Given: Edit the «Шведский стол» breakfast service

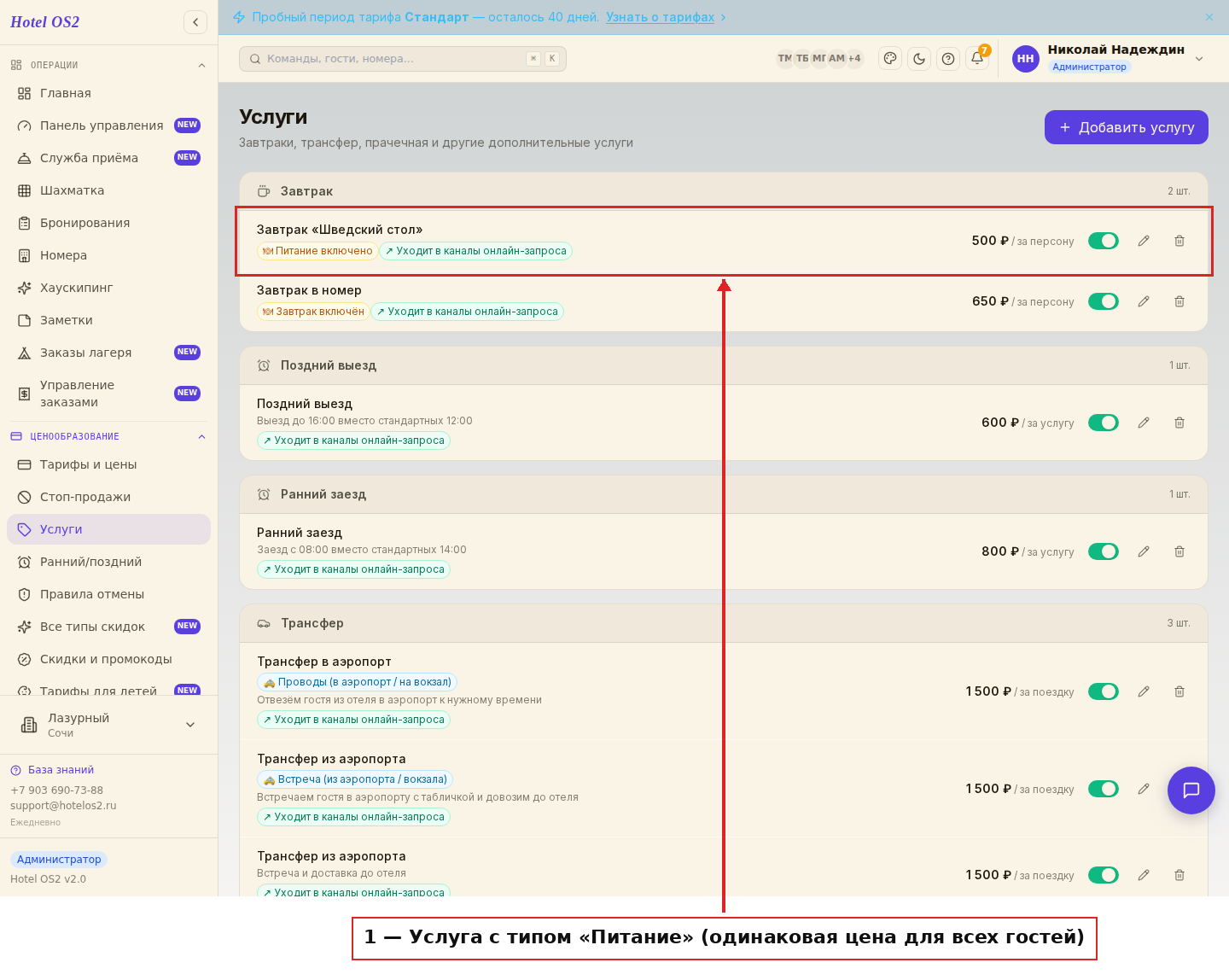Looking at the screenshot, I should pyautogui.click(x=1144, y=241).
